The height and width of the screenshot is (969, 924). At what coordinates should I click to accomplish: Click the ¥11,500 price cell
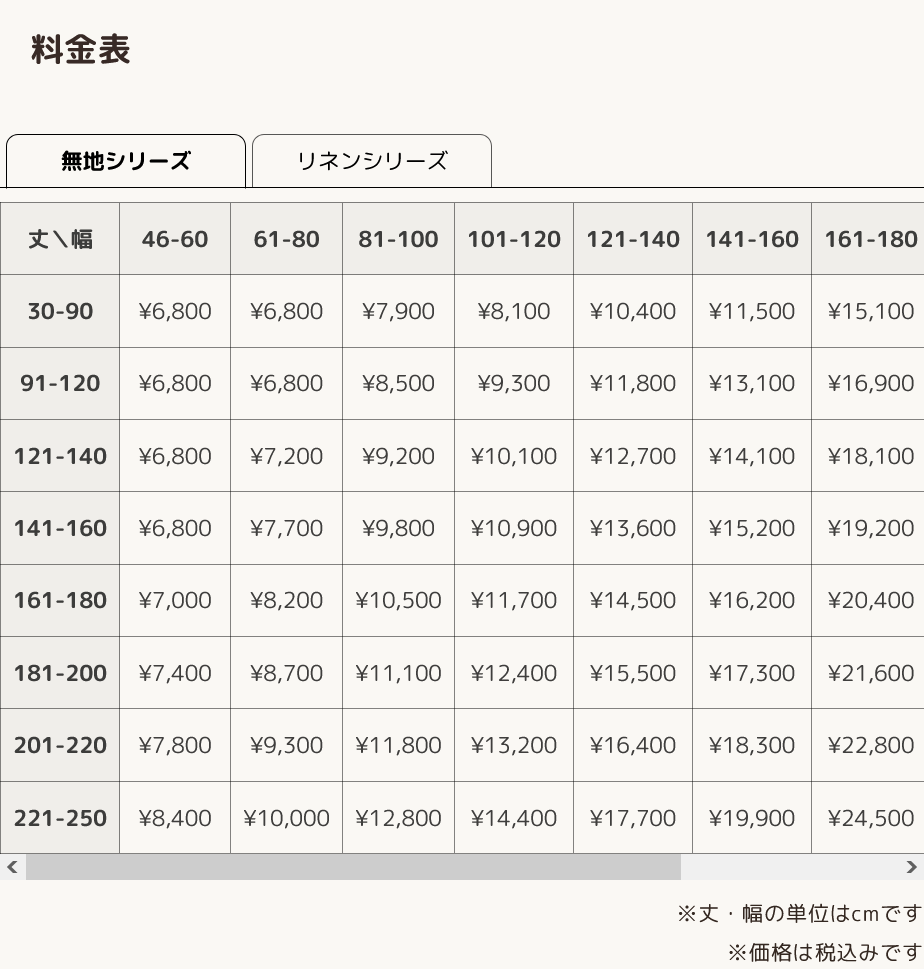pyautogui.click(x=752, y=311)
